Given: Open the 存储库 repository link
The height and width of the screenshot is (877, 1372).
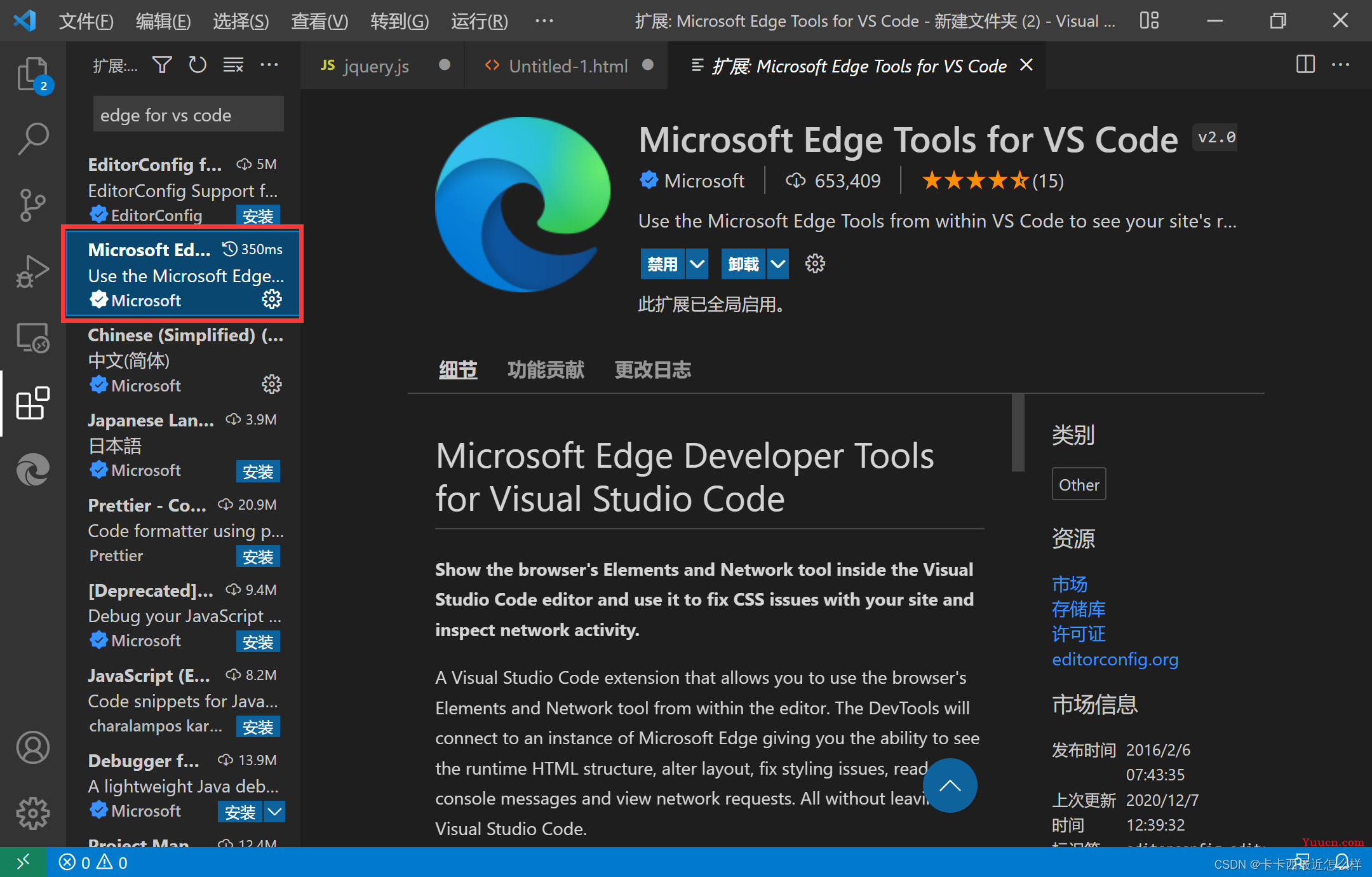Looking at the screenshot, I should [x=1079, y=609].
